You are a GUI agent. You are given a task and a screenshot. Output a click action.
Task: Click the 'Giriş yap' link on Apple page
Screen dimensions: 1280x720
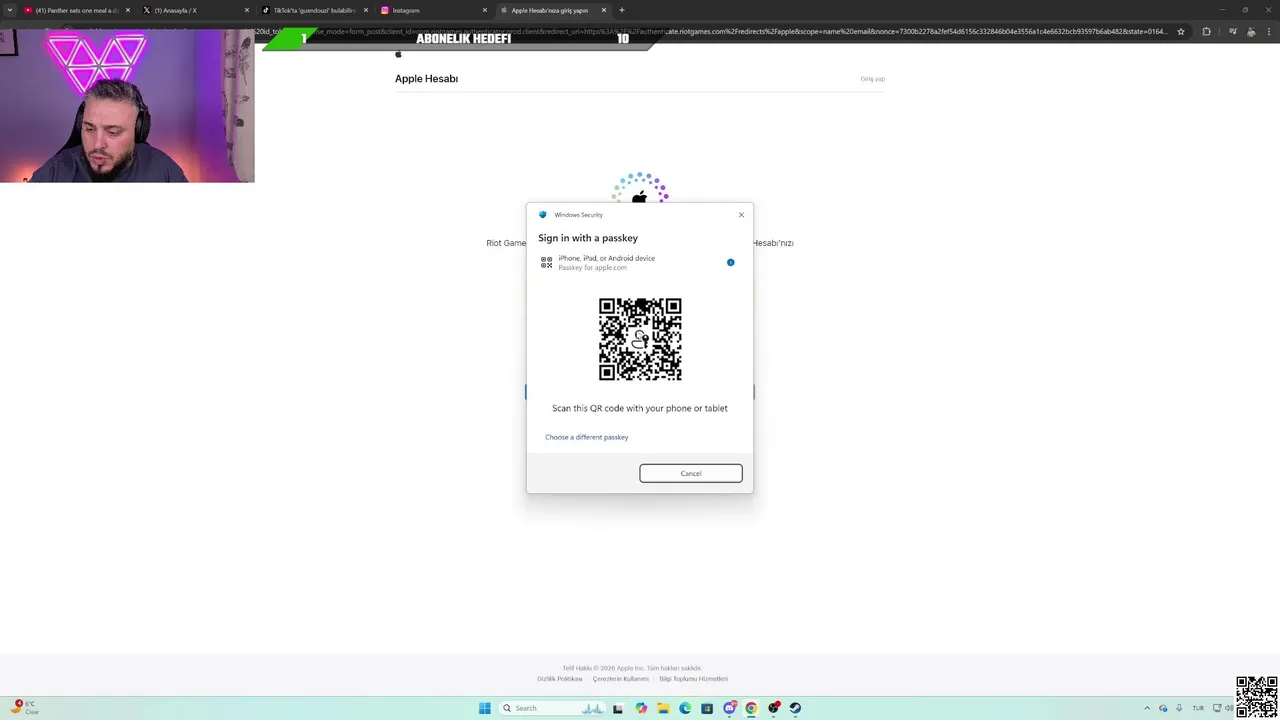873,79
